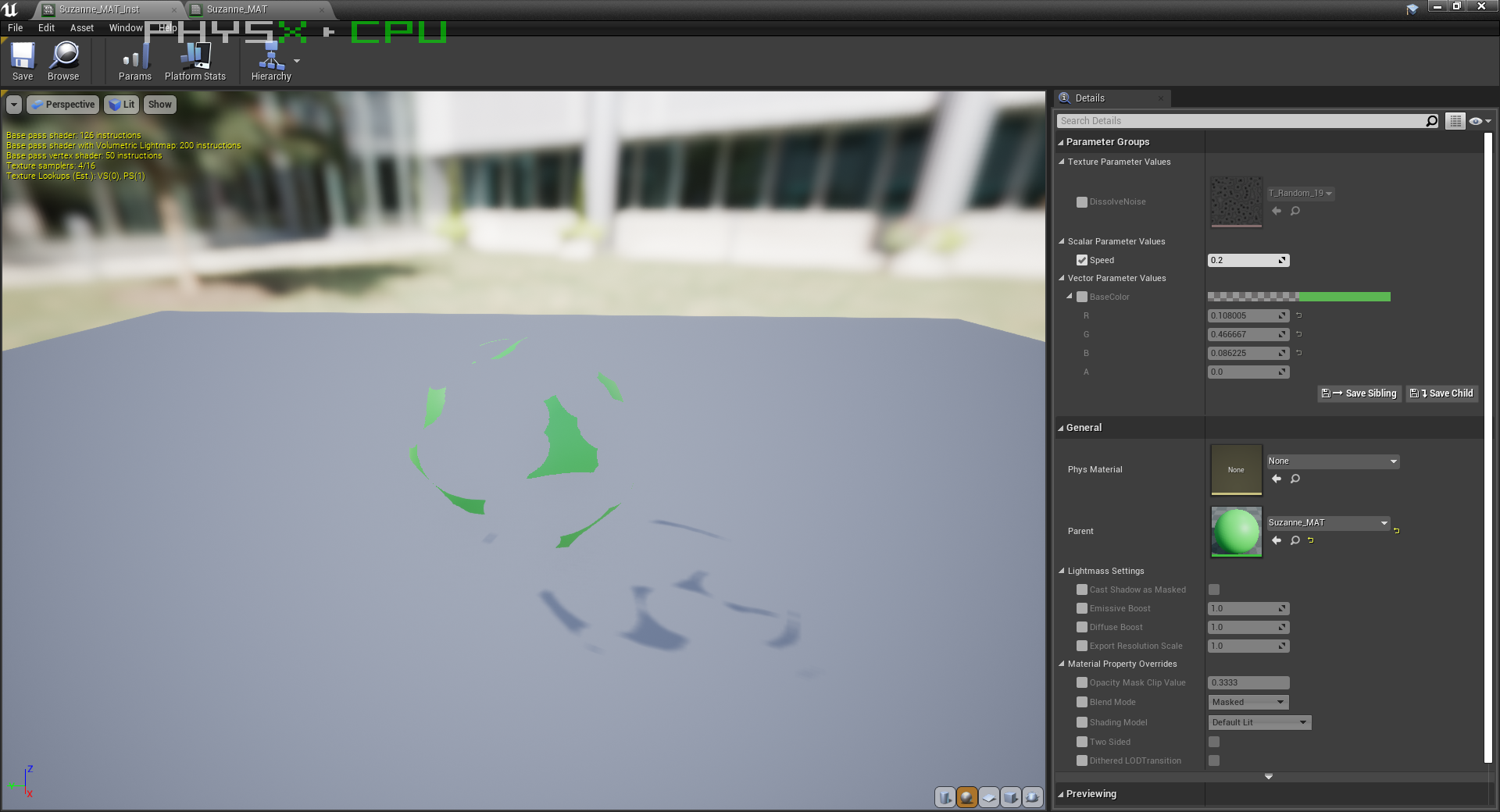
Task: Open the property matrix grid icon
Action: tap(1455, 121)
